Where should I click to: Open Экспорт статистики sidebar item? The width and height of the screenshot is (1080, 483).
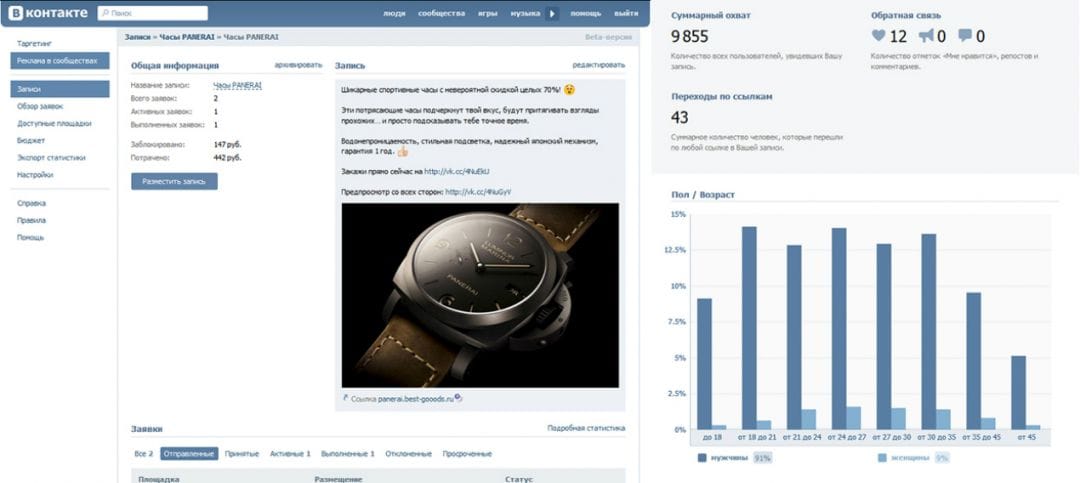51,158
